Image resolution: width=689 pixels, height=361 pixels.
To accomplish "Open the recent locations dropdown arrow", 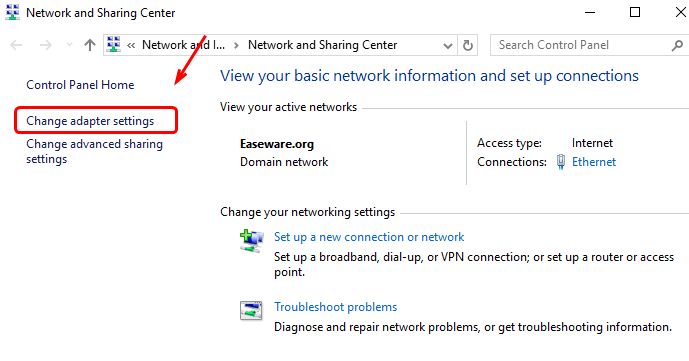I will tap(69, 45).
